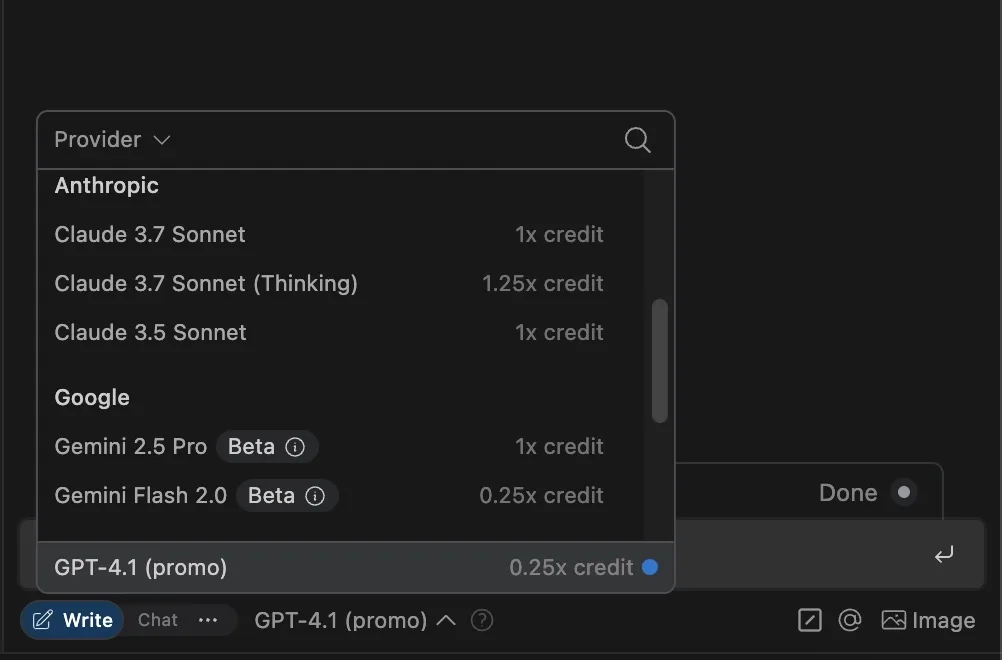Click the help question mark icon near model selector

tap(482, 621)
